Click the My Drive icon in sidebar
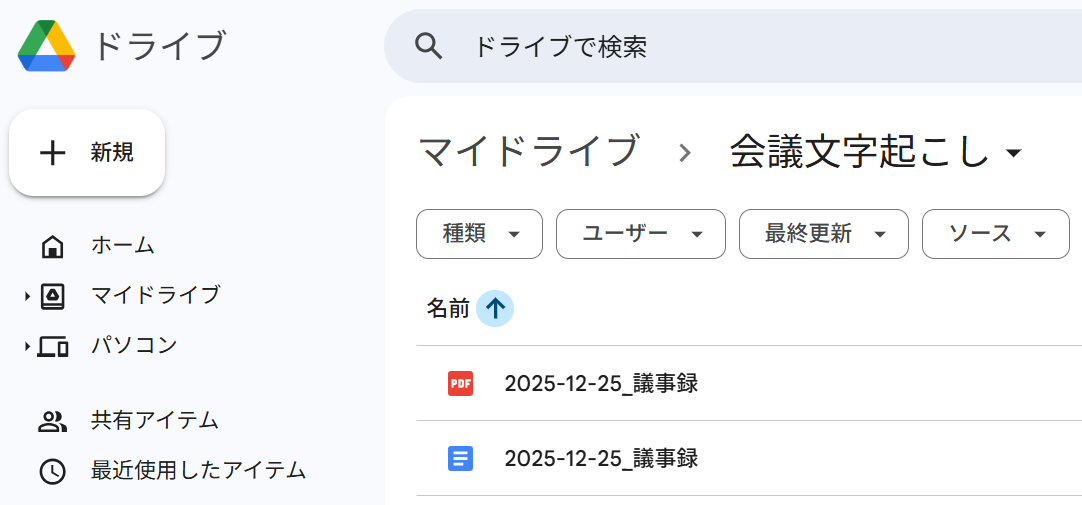Screen dimensions: 1082x505 point(52,296)
